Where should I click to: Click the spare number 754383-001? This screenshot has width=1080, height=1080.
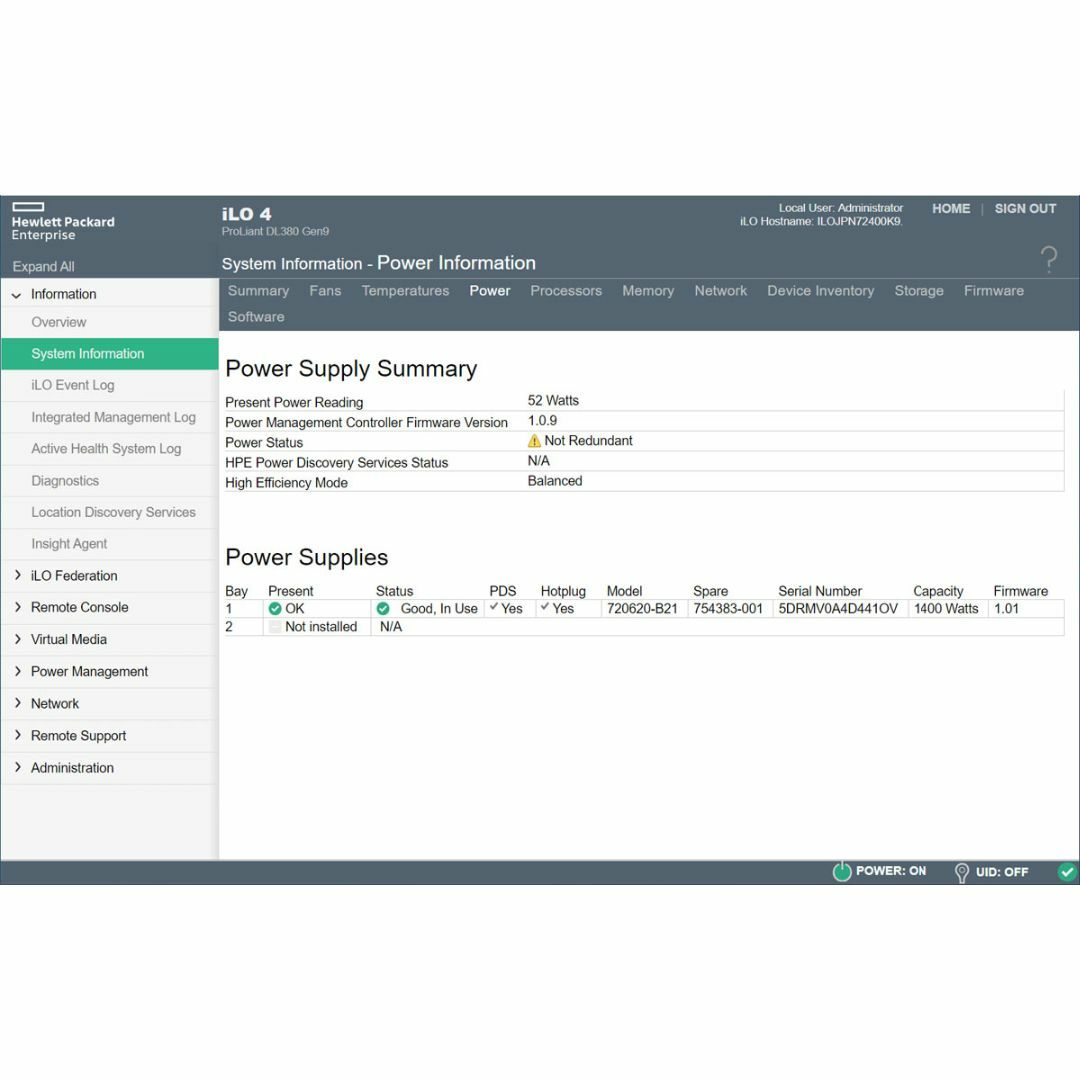[x=728, y=609]
